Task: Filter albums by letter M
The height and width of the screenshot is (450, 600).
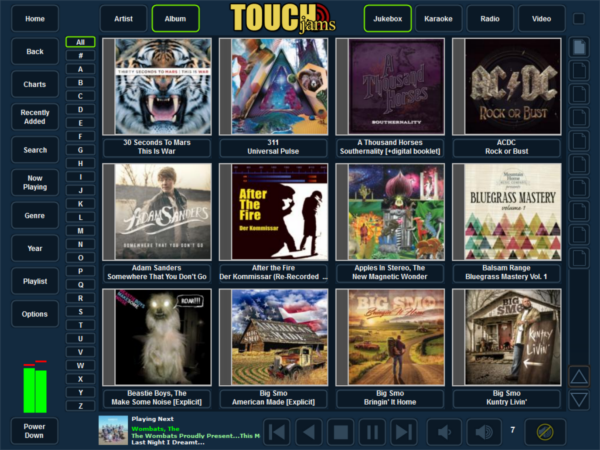Action: click(80, 231)
